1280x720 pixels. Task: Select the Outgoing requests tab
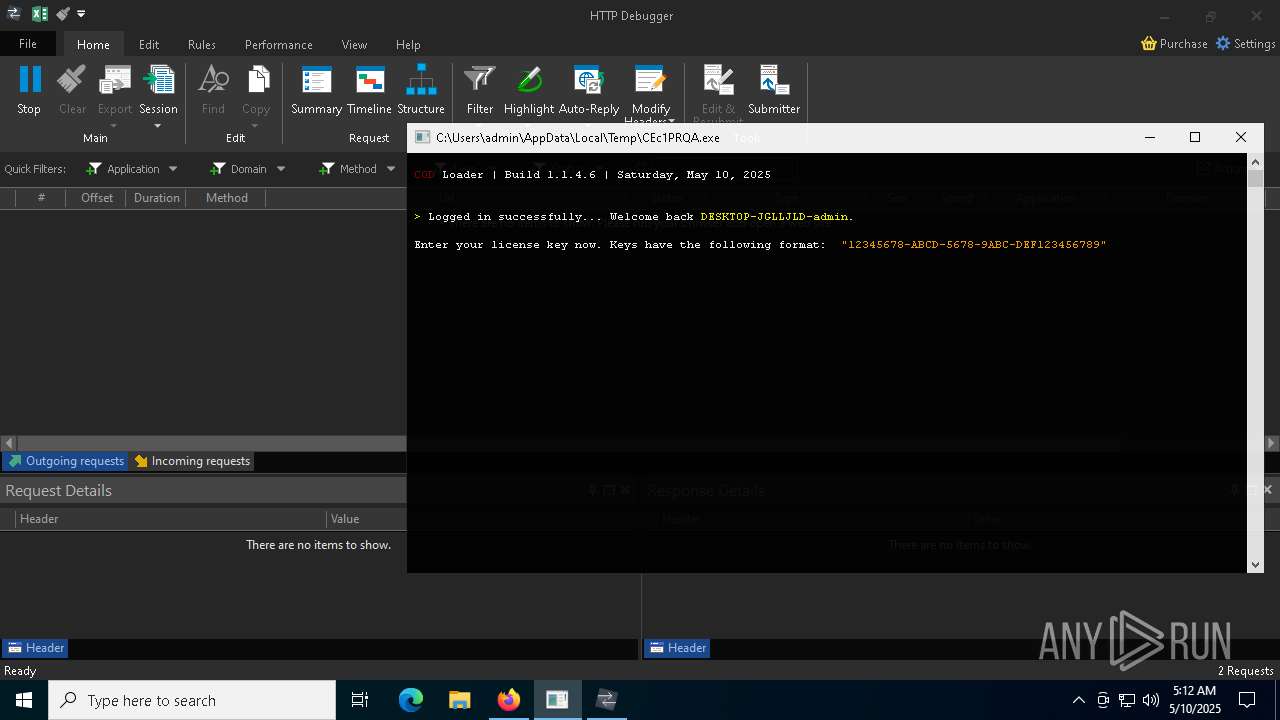pyautogui.click(x=66, y=461)
